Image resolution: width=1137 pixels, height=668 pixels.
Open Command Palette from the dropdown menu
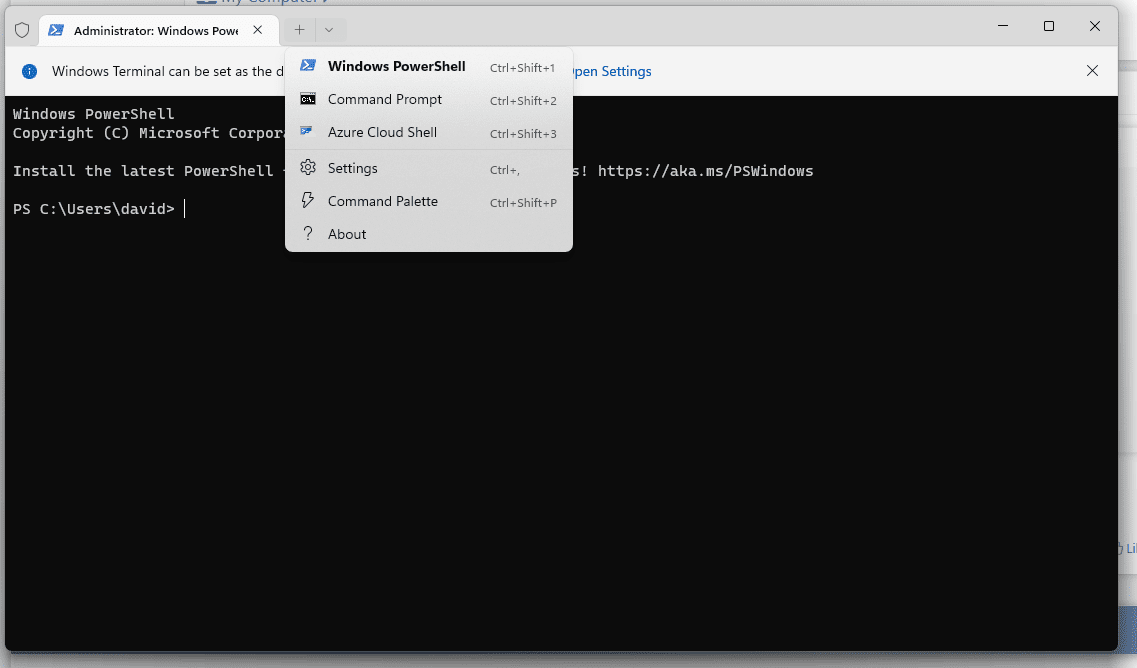click(x=429, y=202)
